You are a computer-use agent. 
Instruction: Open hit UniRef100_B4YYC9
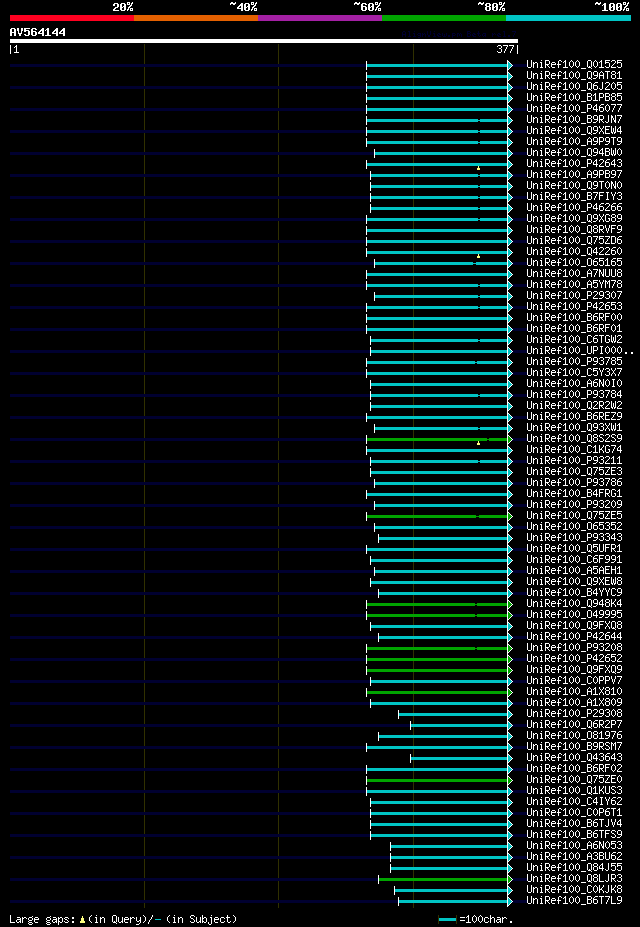click(x=574, y=592)
